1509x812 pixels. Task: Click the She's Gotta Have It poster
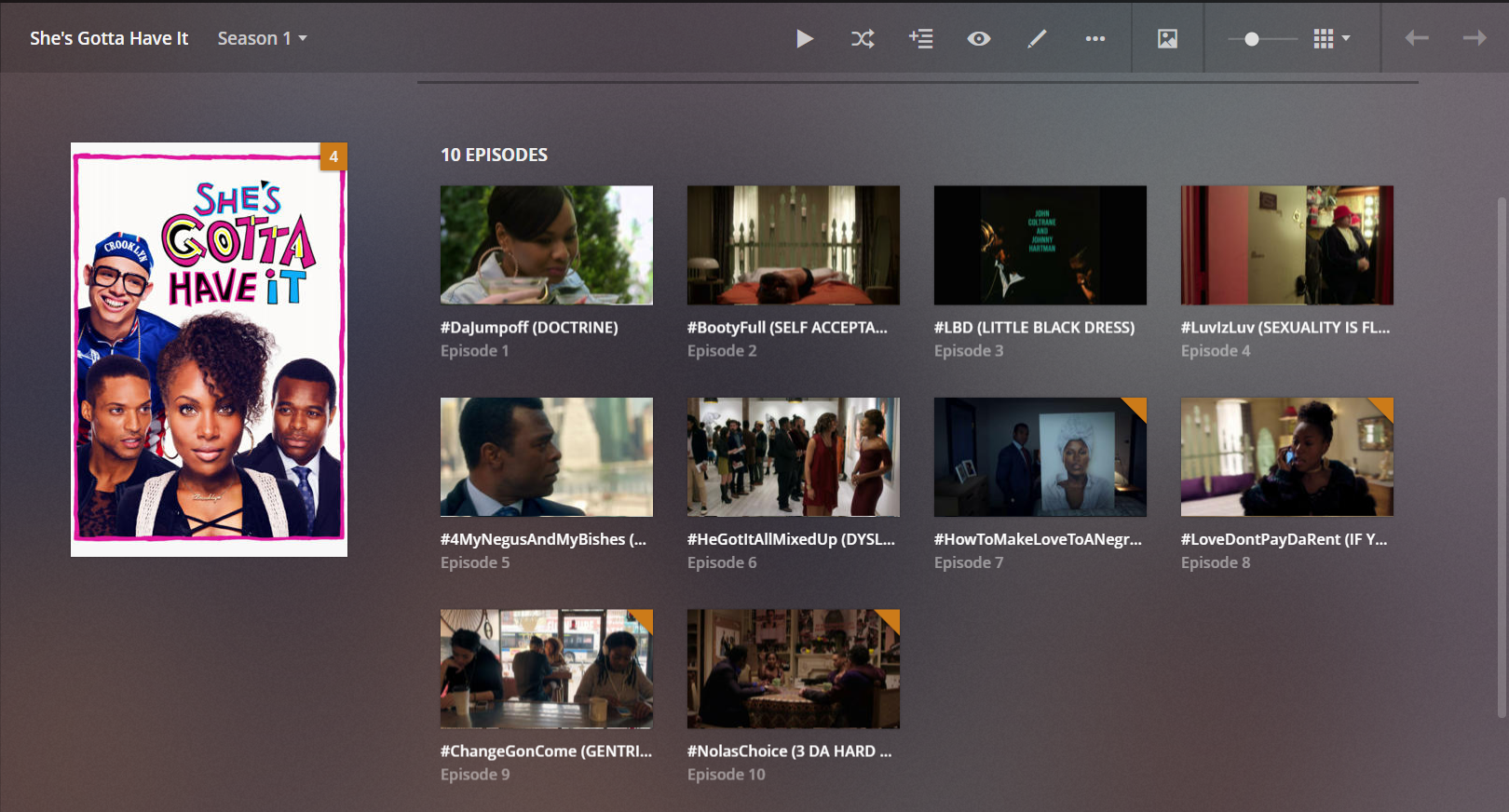pos(209,349)
